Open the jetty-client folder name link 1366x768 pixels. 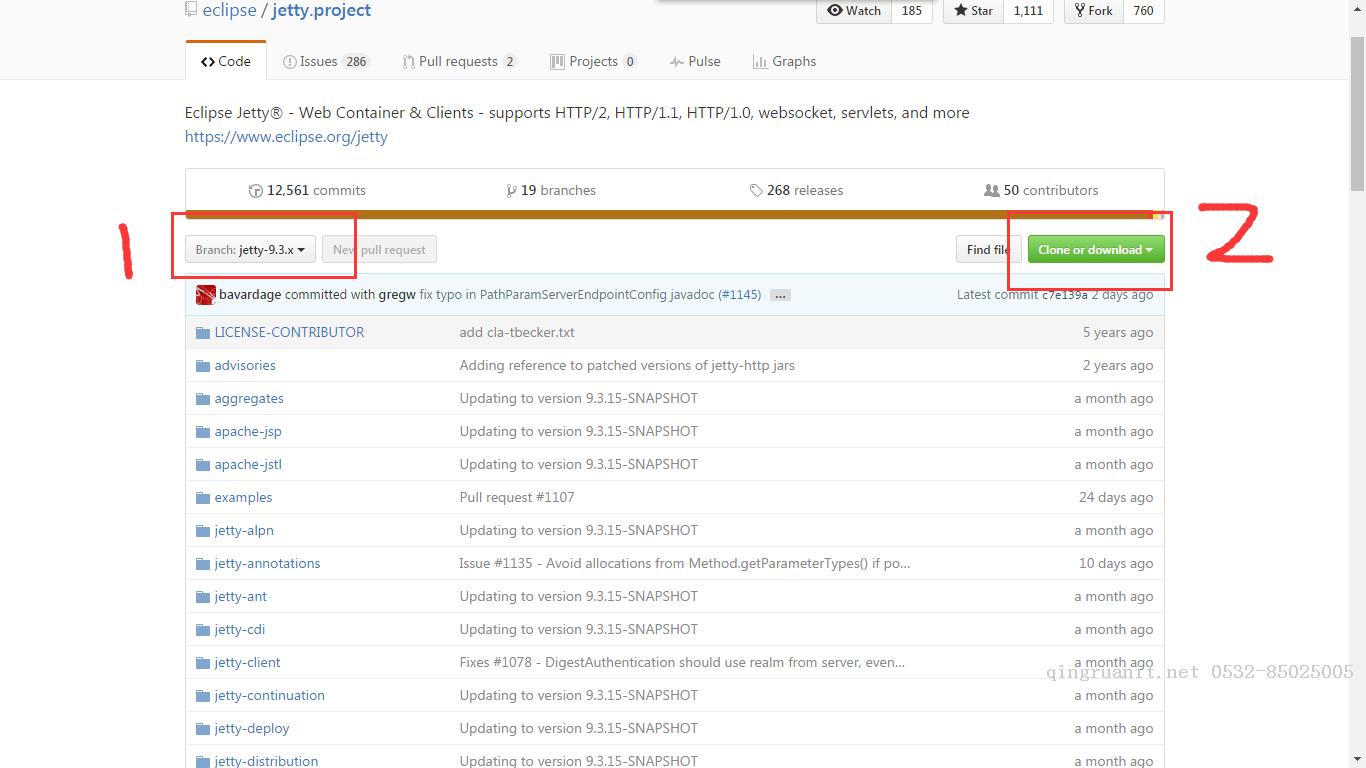247,662
